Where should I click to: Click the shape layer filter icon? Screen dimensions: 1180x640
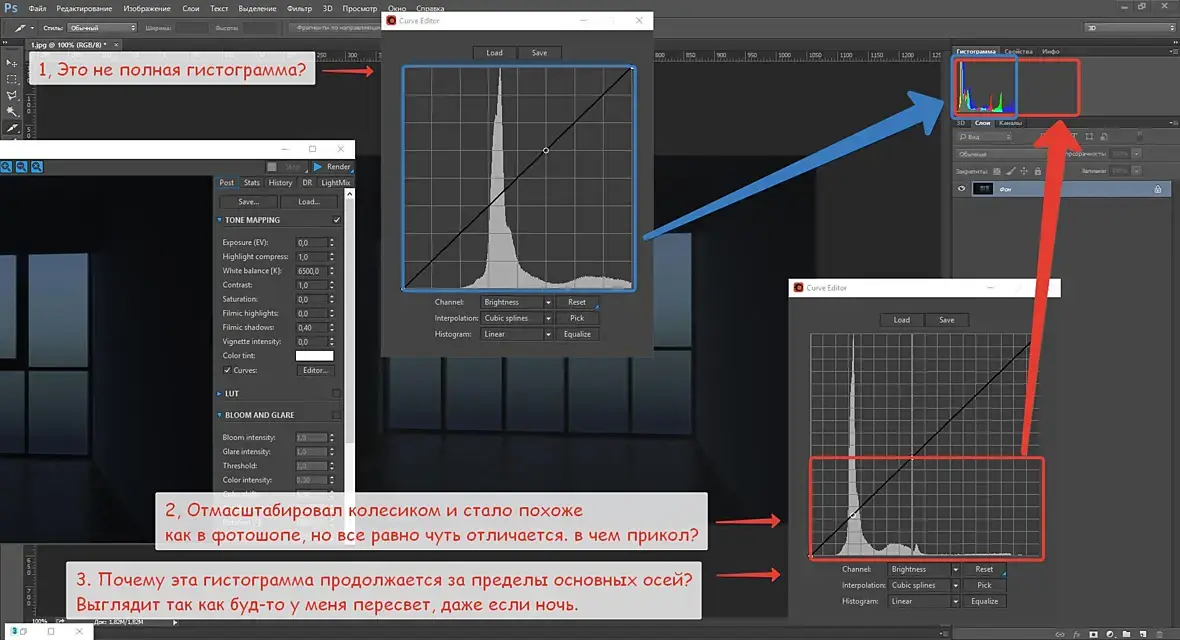click(x=1089, y=136)
